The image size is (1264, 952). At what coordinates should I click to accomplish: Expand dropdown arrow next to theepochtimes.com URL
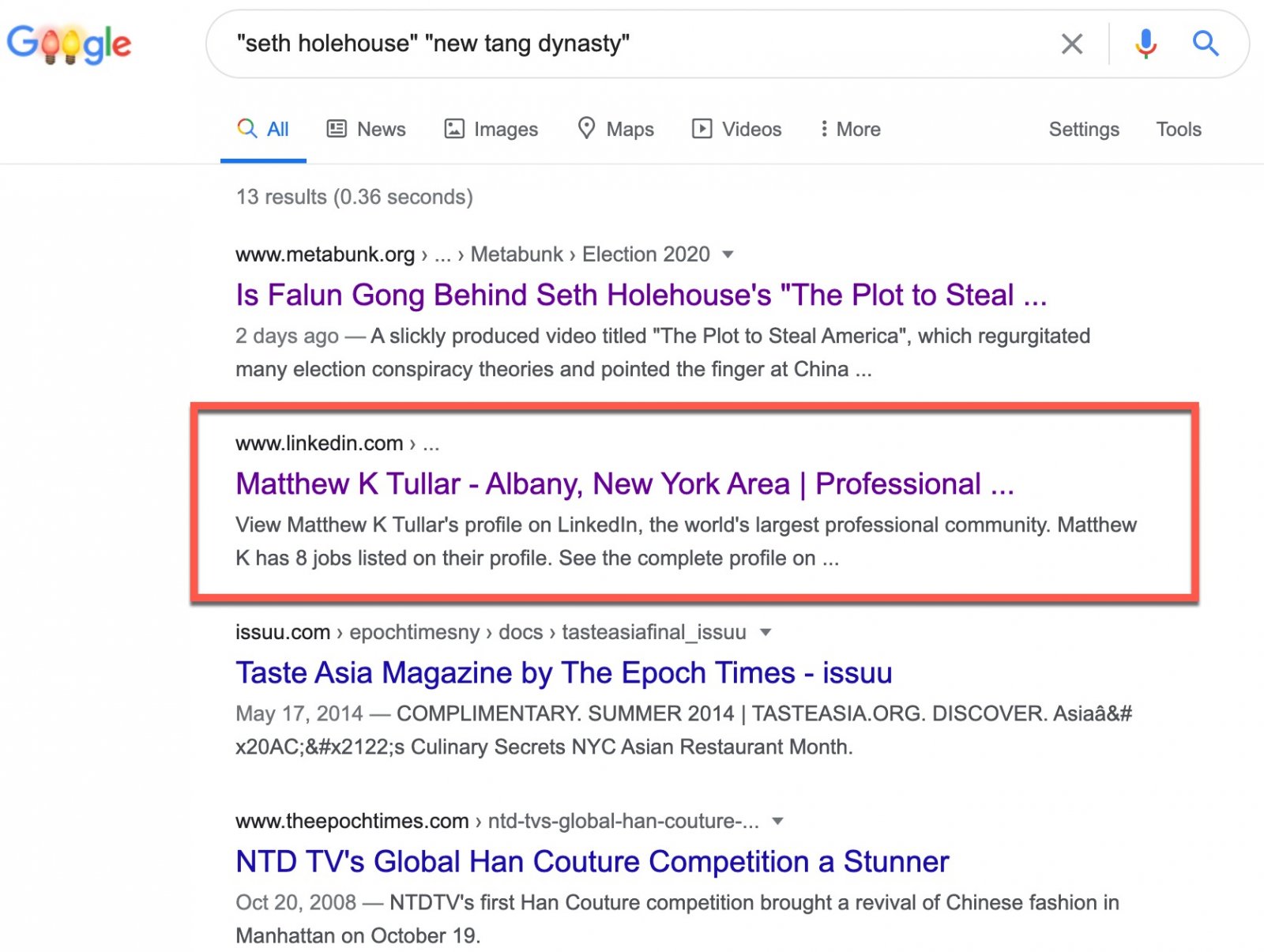click(777, 821)
